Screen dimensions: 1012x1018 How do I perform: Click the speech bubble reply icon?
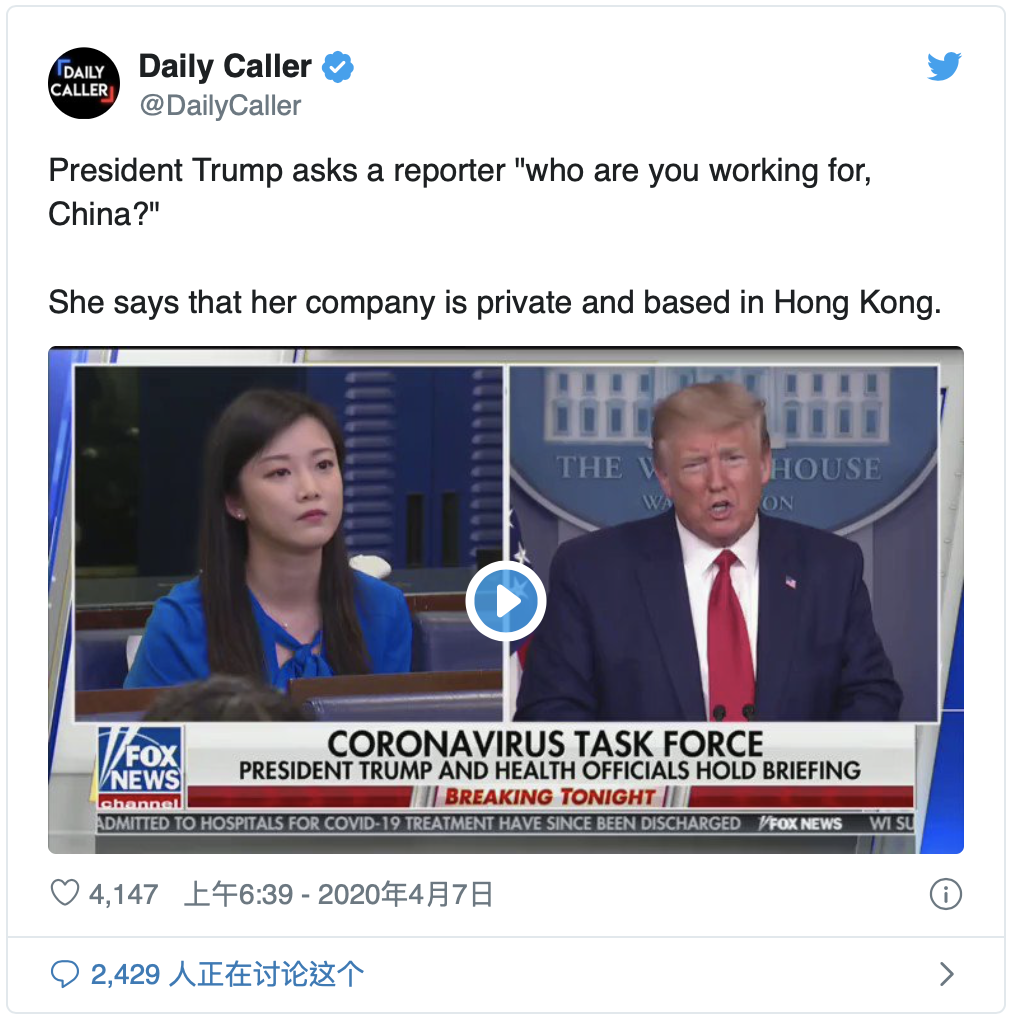(x=64, y=974)
